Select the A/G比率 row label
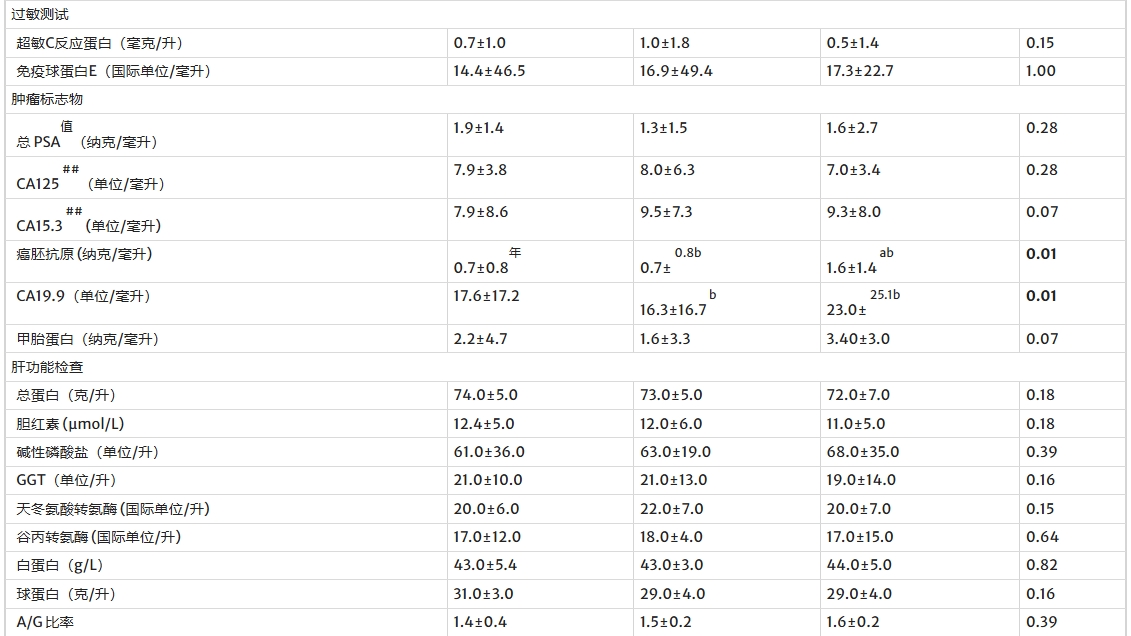Image resolution: width=1131 pixels, height=636 pixels. [45, 622]
